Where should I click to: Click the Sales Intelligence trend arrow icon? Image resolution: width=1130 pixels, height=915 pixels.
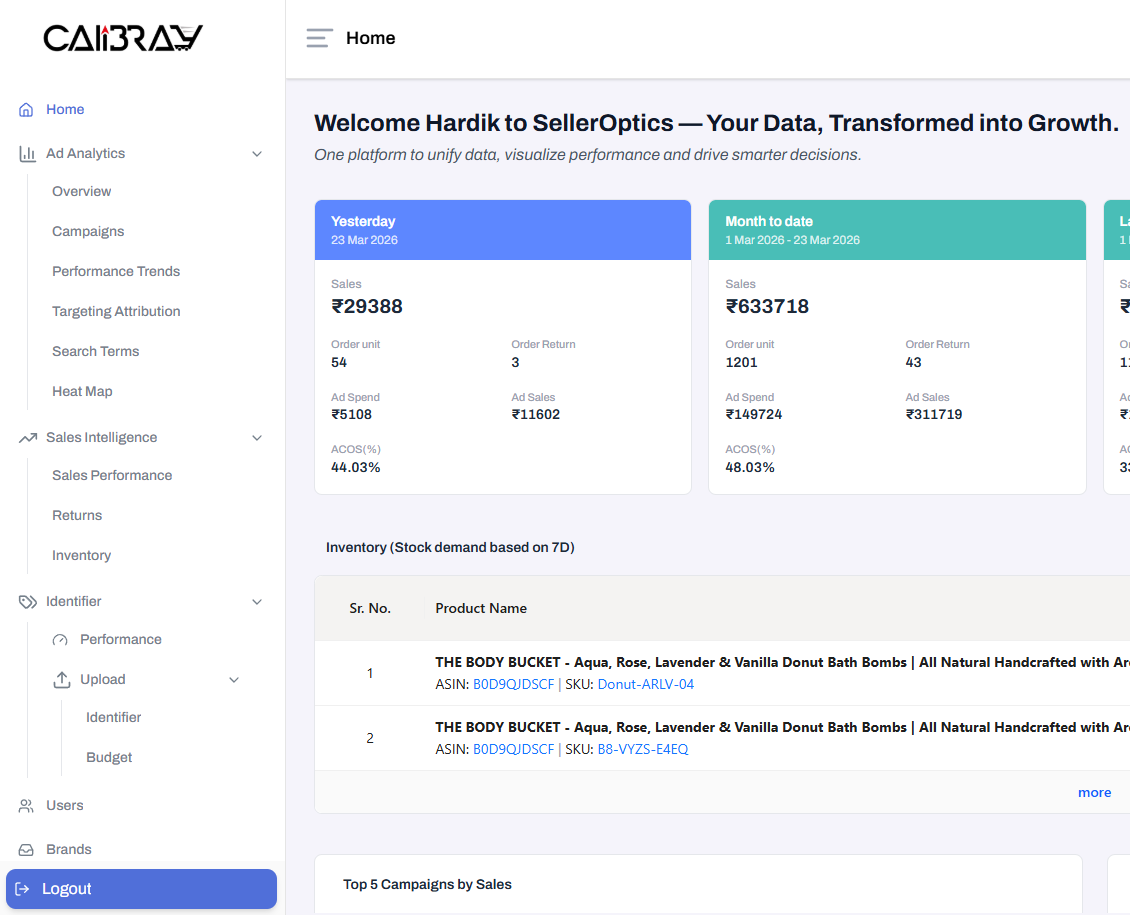(27, 438)
